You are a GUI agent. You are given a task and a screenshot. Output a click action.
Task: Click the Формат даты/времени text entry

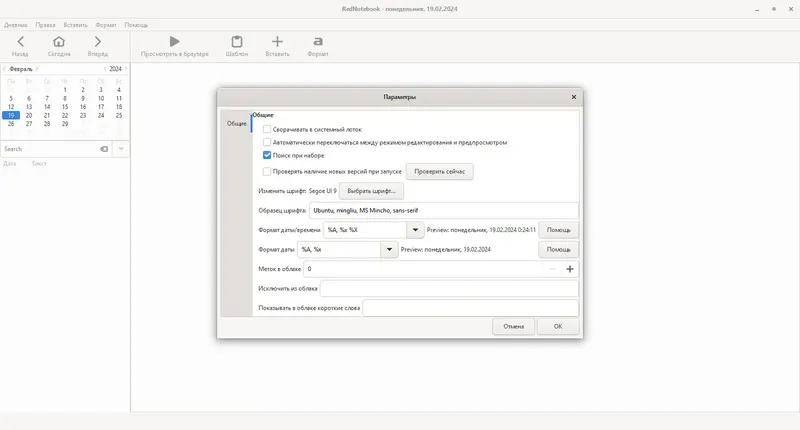[365, 230]
